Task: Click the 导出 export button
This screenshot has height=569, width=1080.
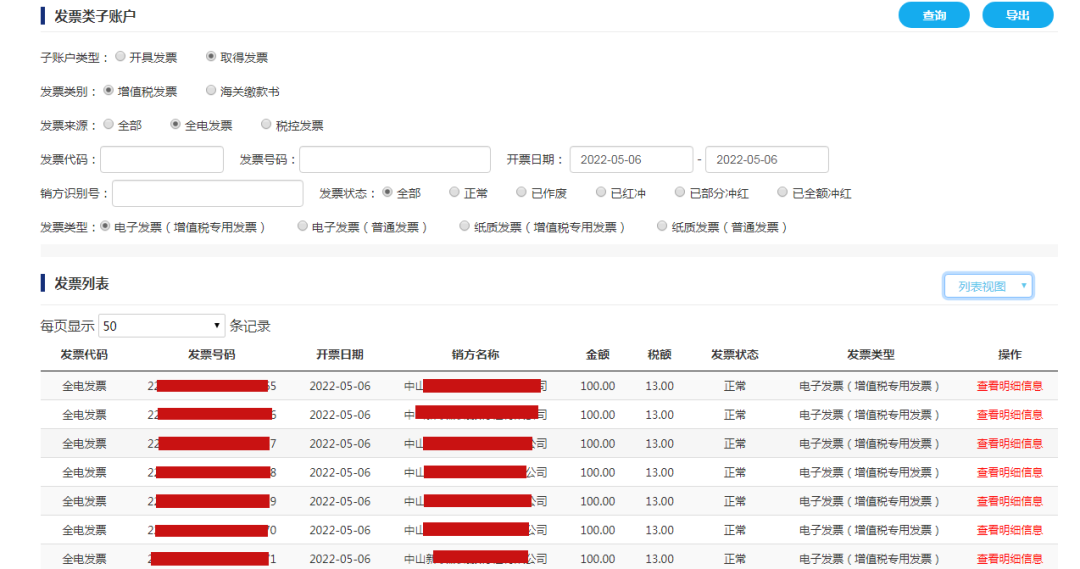Action: 1017,15
